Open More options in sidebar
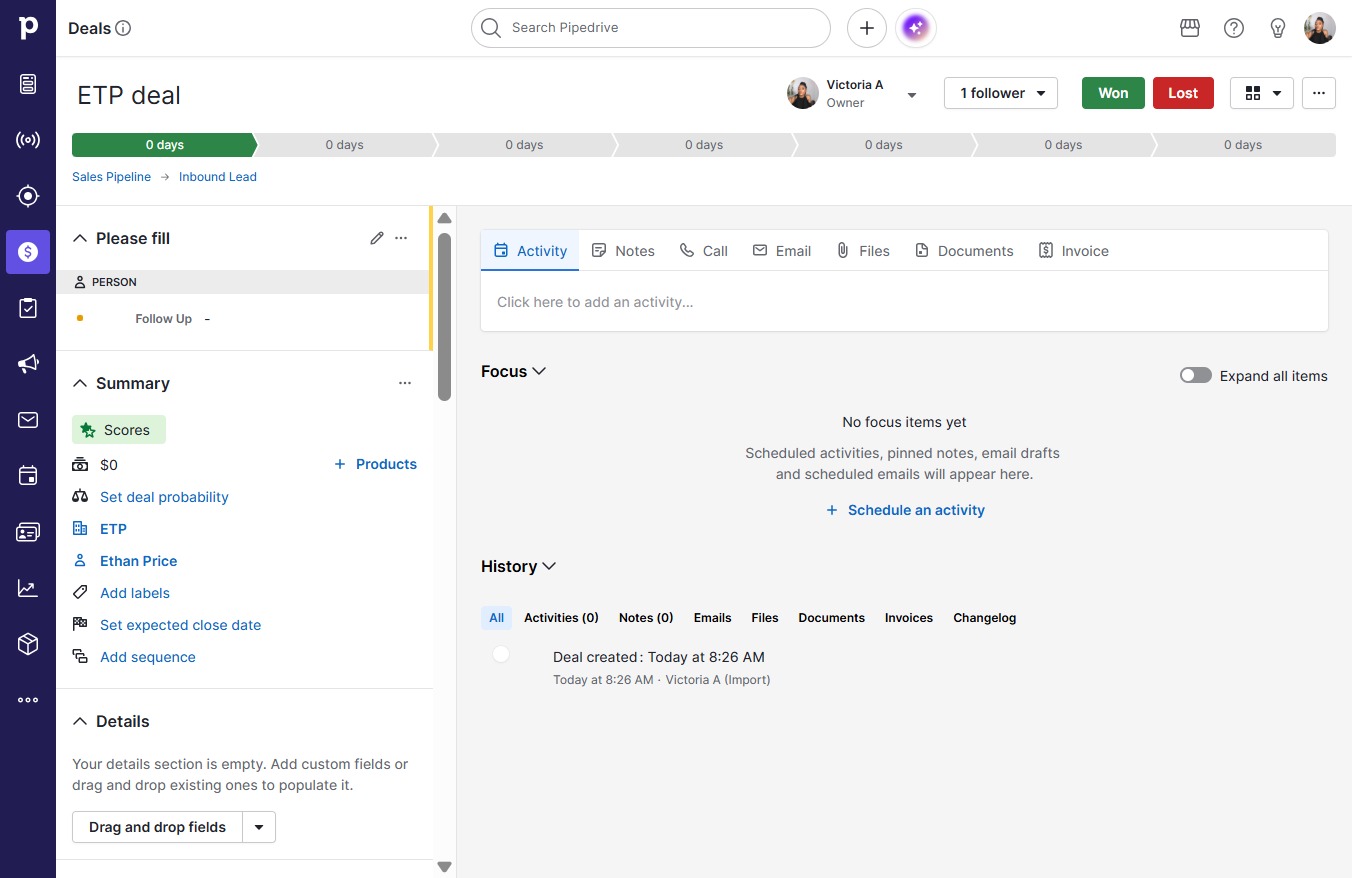 click(x=28, y=700)
